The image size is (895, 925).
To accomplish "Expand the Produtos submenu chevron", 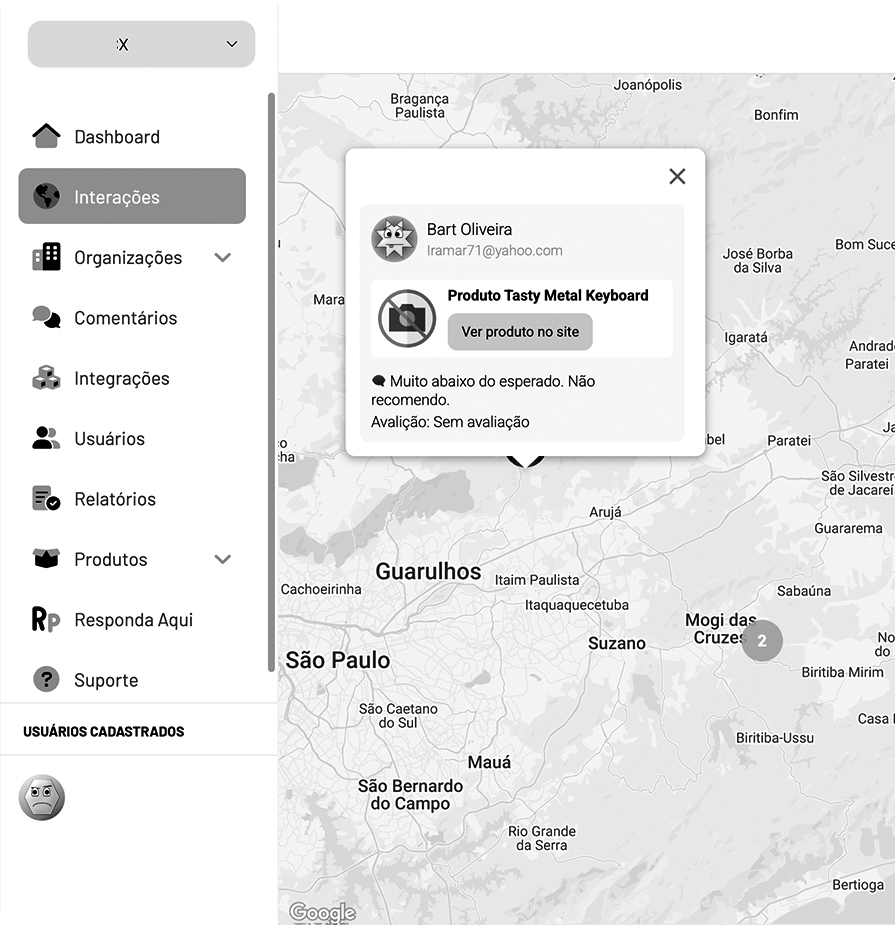I will pyautogui.click(x=223, y=559).
